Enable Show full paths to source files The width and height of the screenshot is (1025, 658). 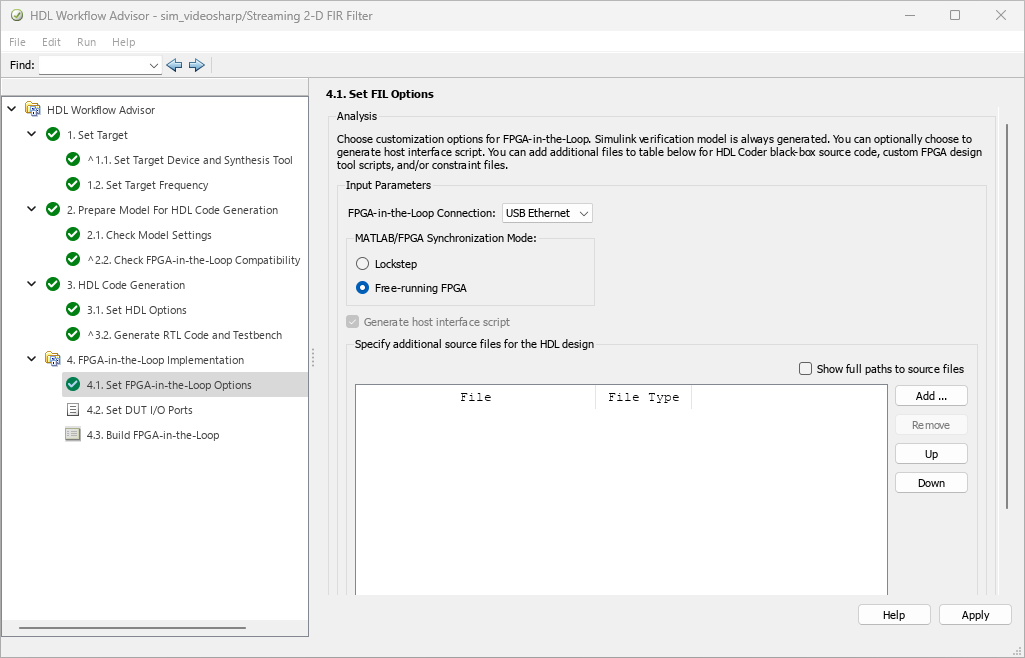click(806, 369)
